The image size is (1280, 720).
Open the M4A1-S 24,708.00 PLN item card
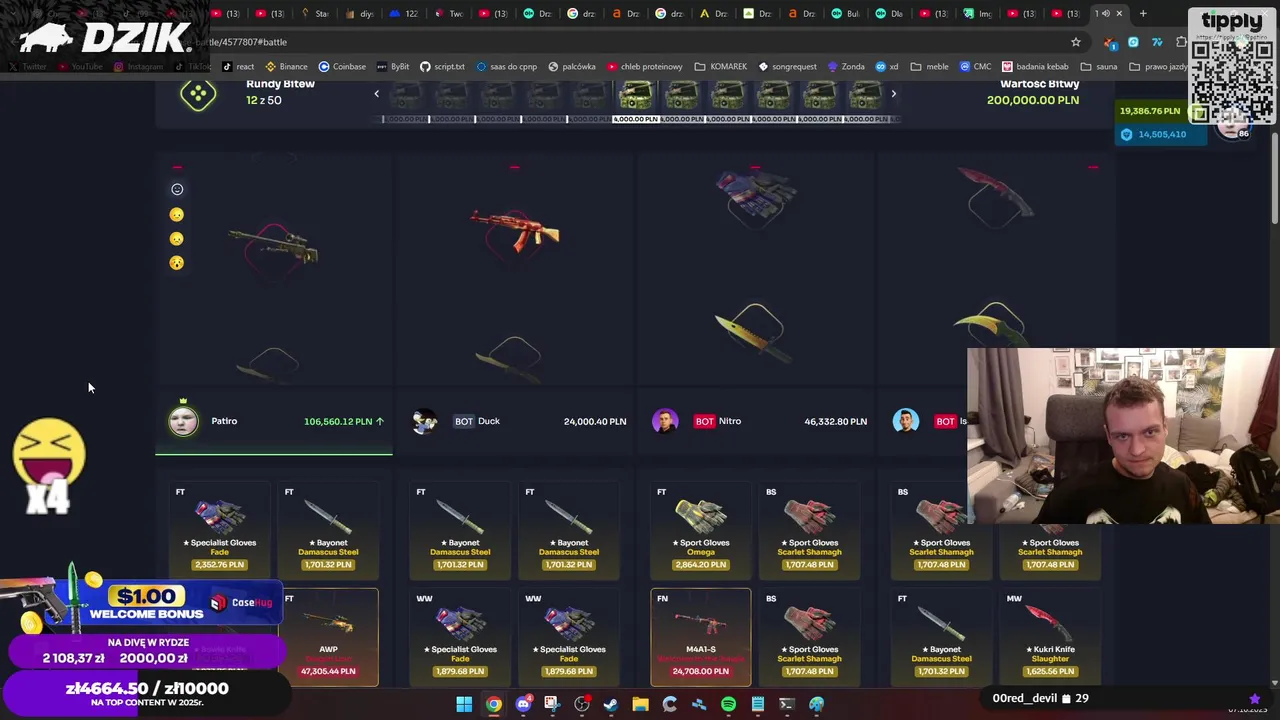point(700,637)
